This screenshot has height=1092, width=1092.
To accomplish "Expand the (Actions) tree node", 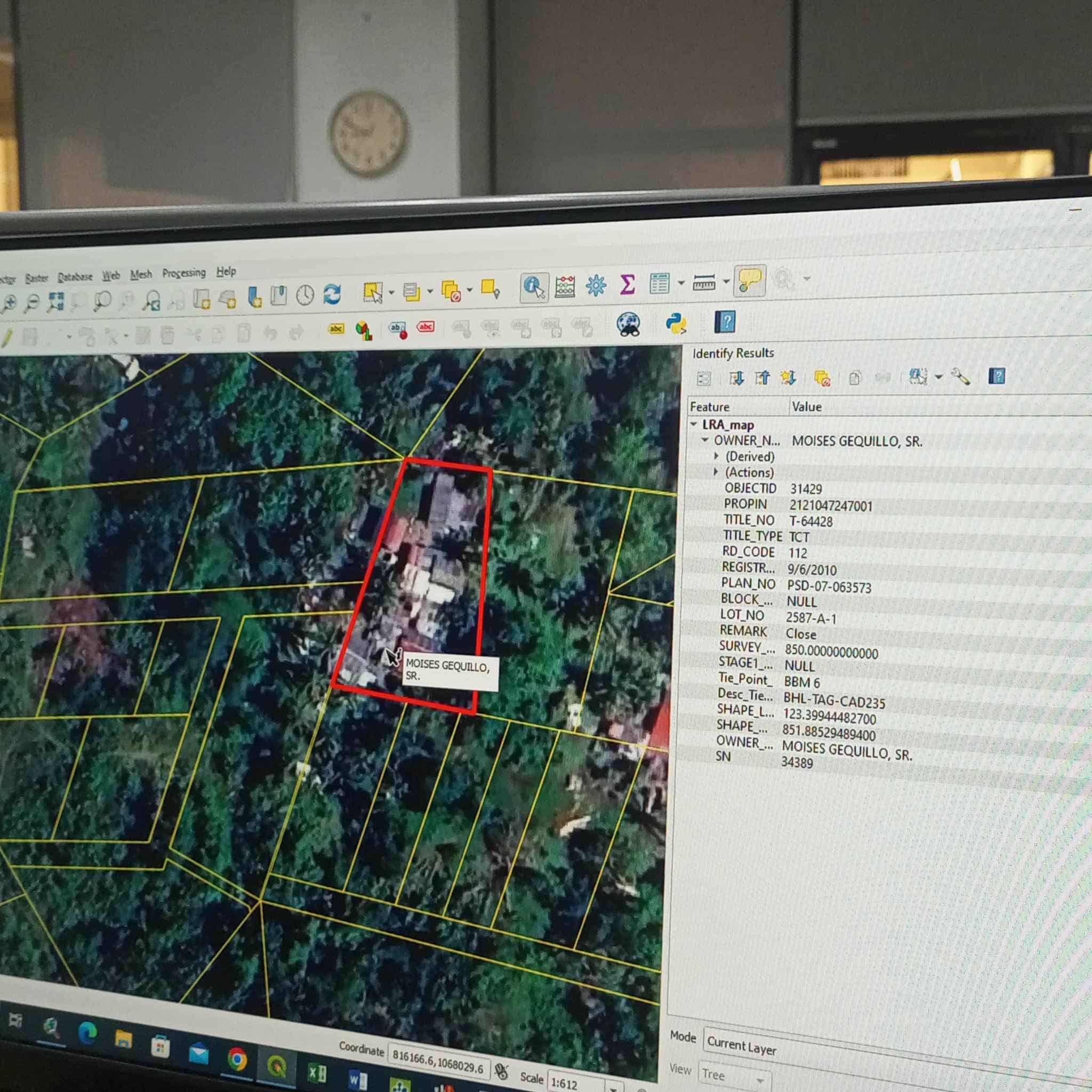I will (x=716, y=471).
